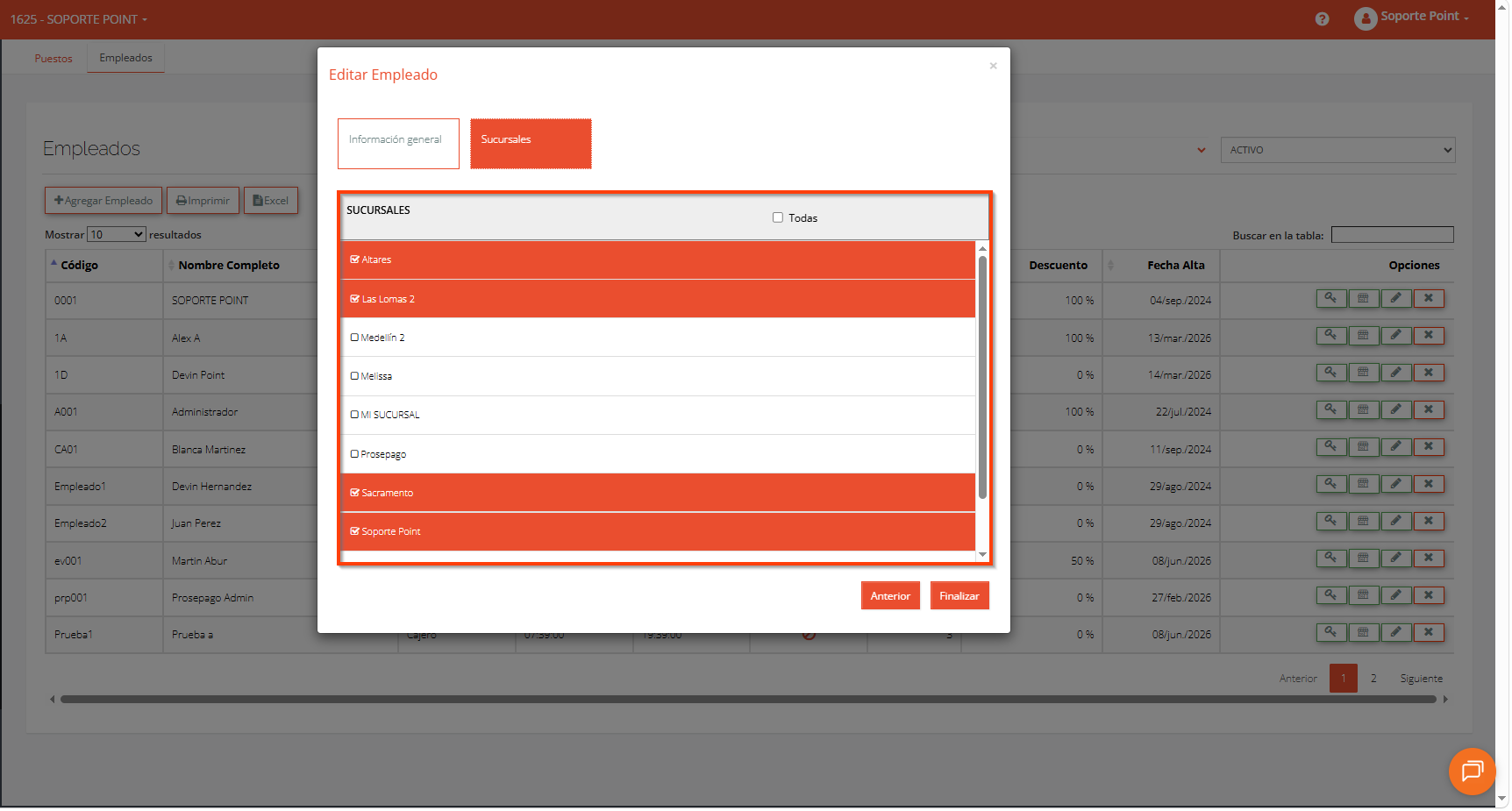
Task: Open the ACTIVO status dropdown
Action: [x=1337, y=150]
